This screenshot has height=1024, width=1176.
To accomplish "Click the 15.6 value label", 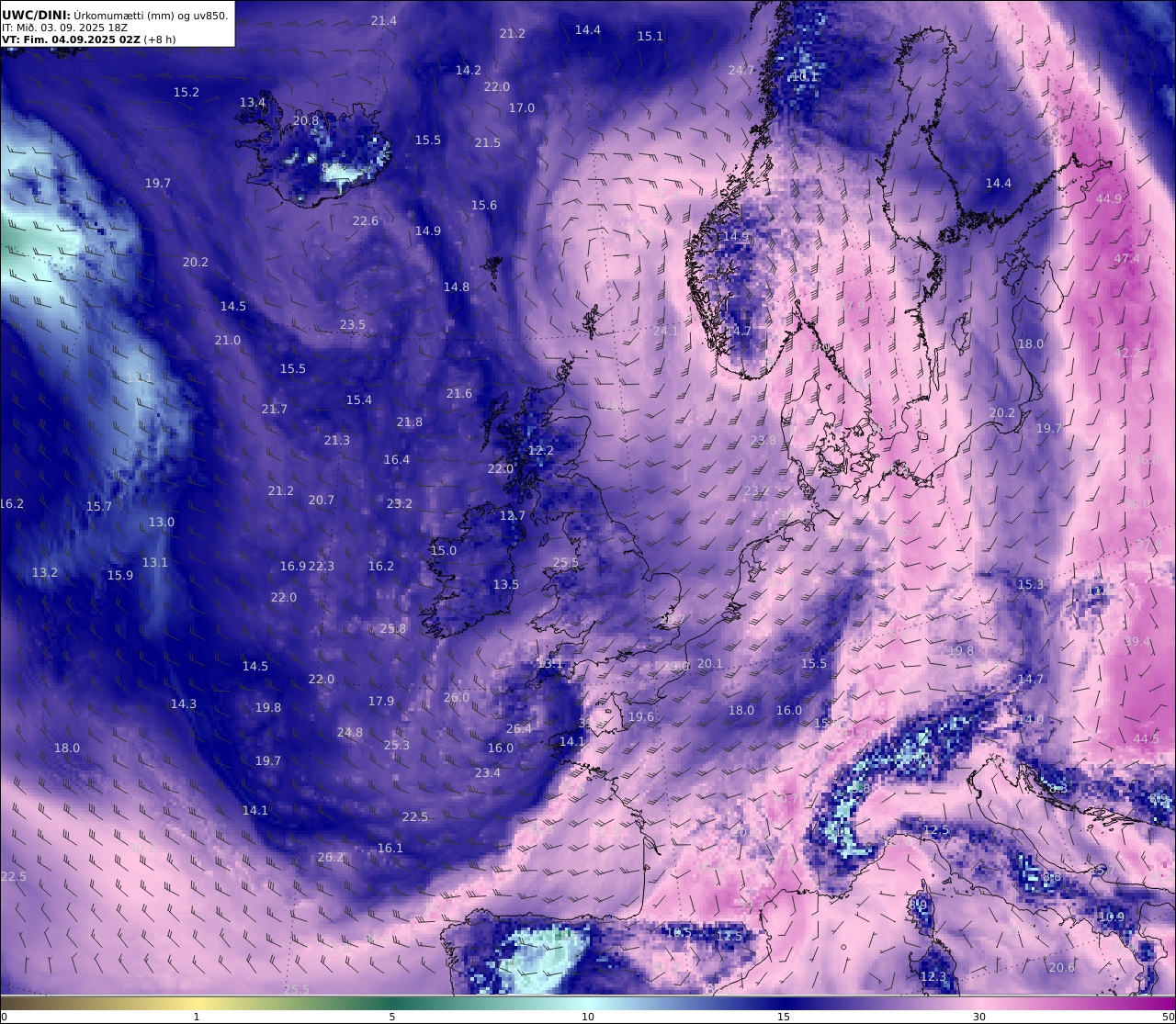I will pos(484,205).
